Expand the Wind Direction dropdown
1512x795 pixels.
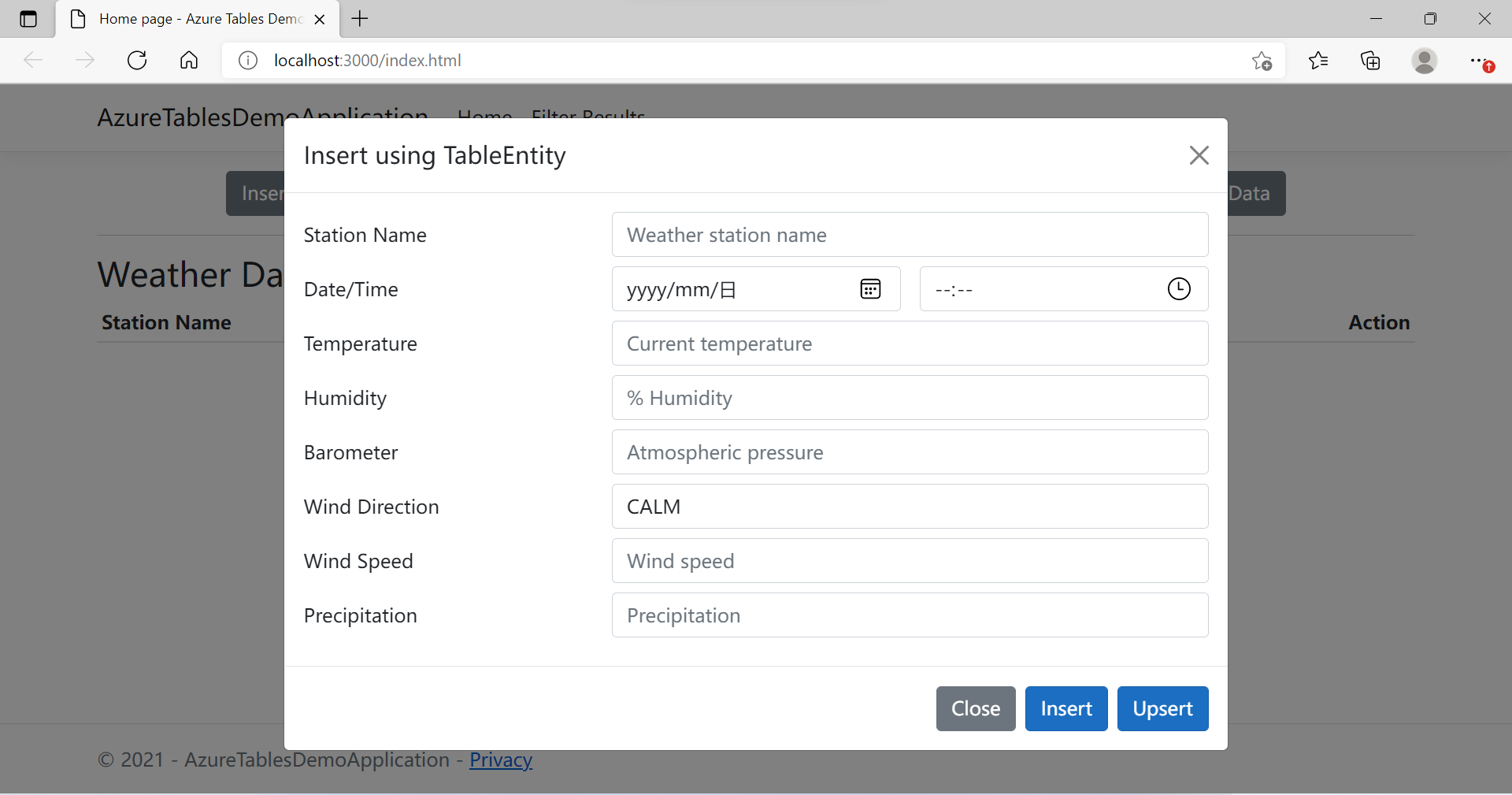point(910,507)
